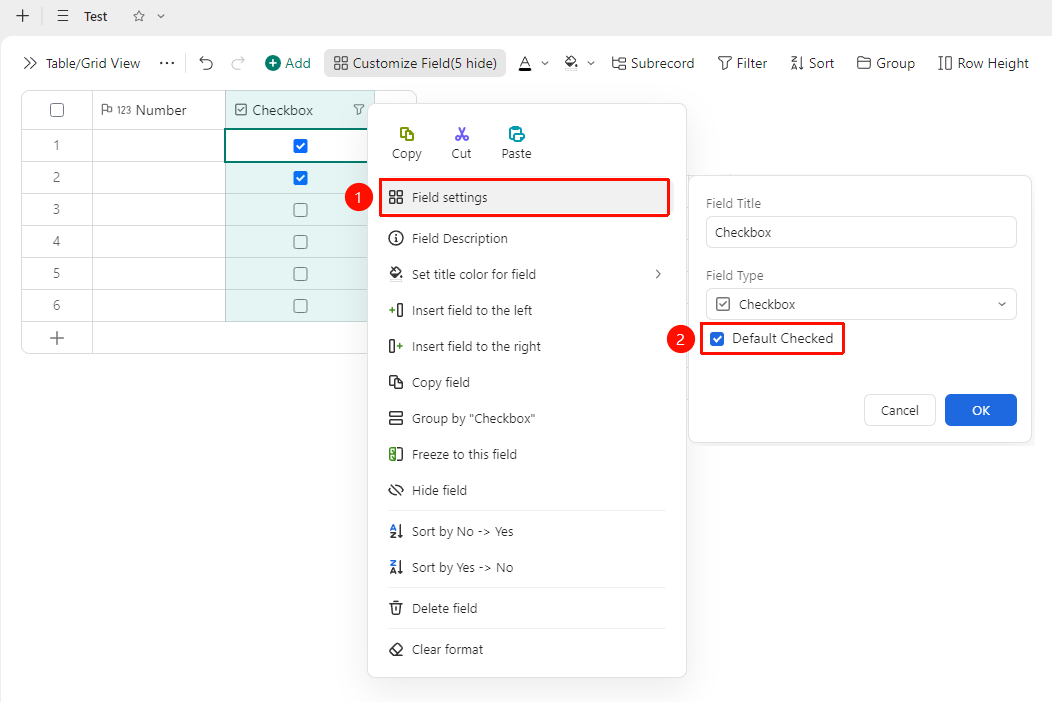
Task: Add a new row with plus icon
Action: click(x=57, y=338)
